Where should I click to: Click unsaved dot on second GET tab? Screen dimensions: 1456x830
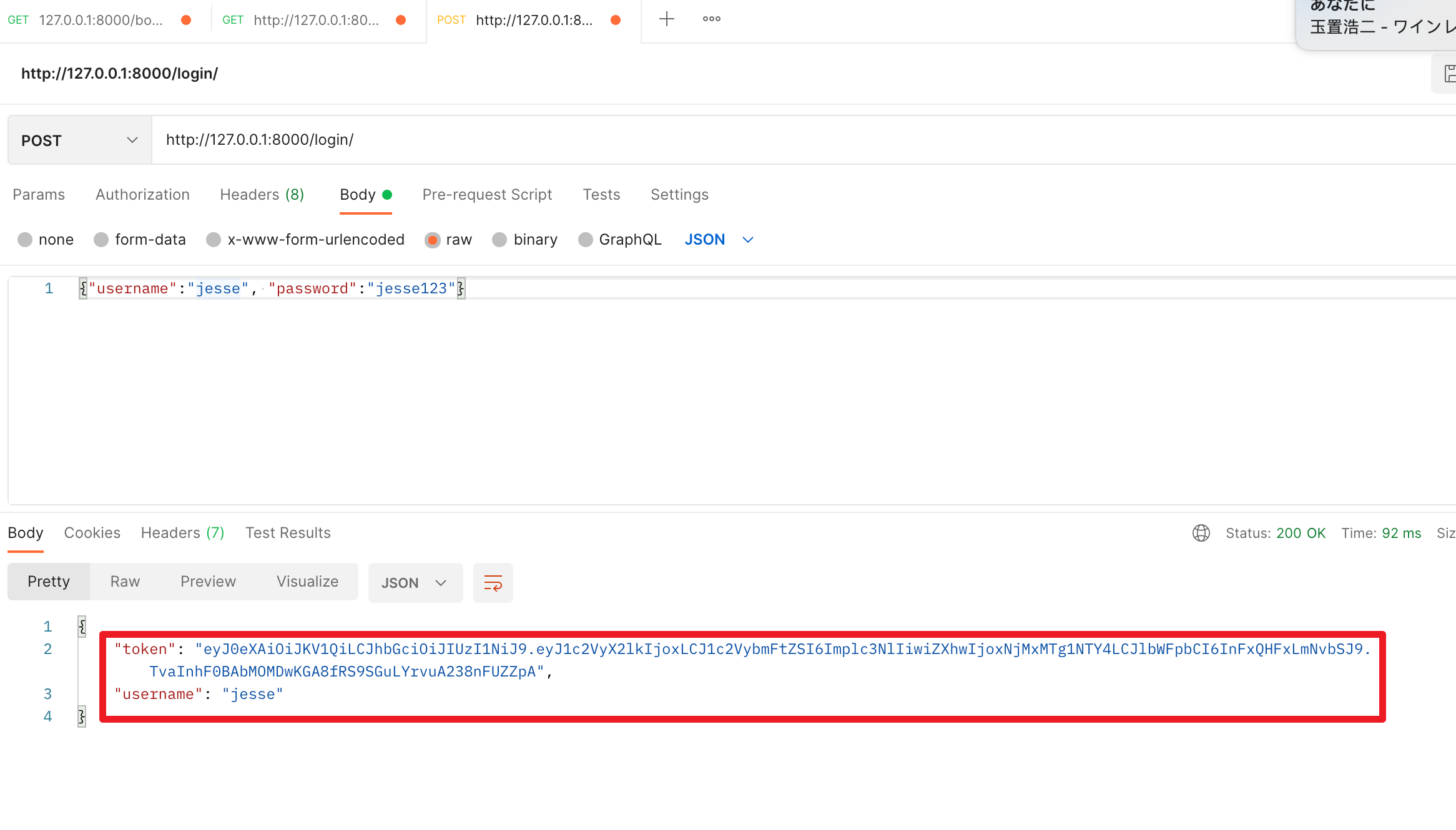coord(401,20)
